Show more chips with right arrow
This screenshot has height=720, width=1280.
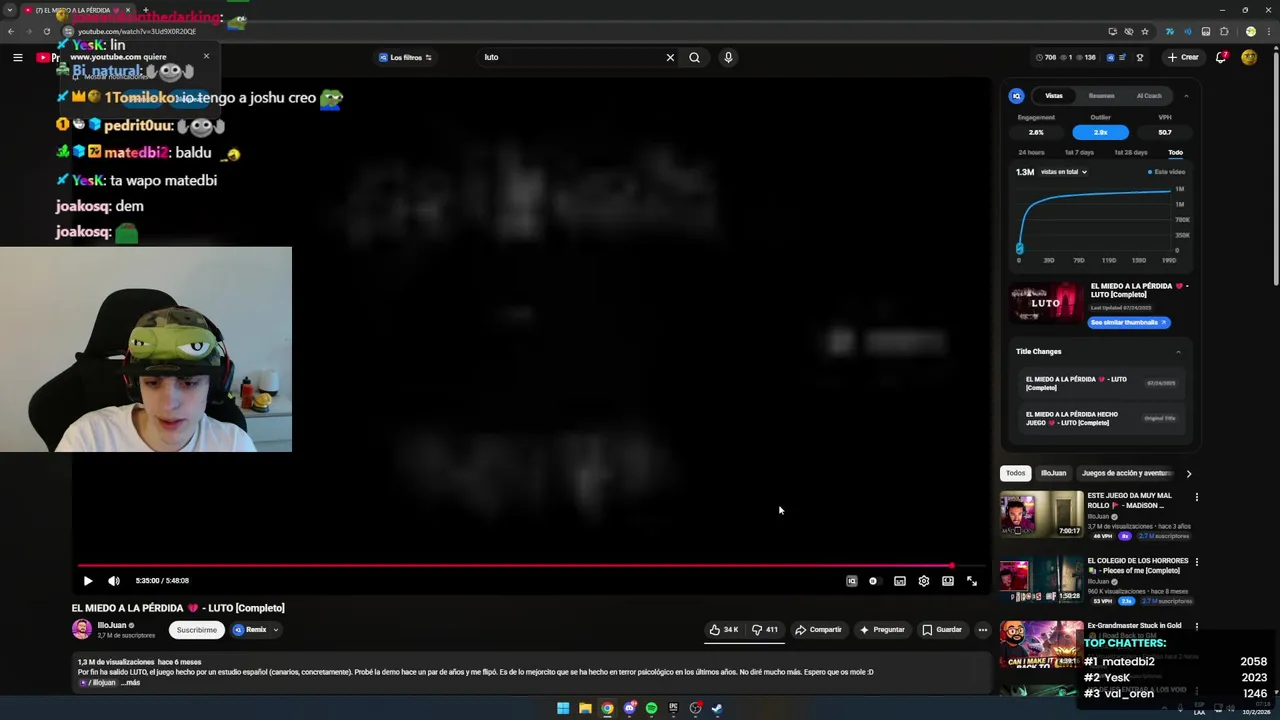point(1188,474)
